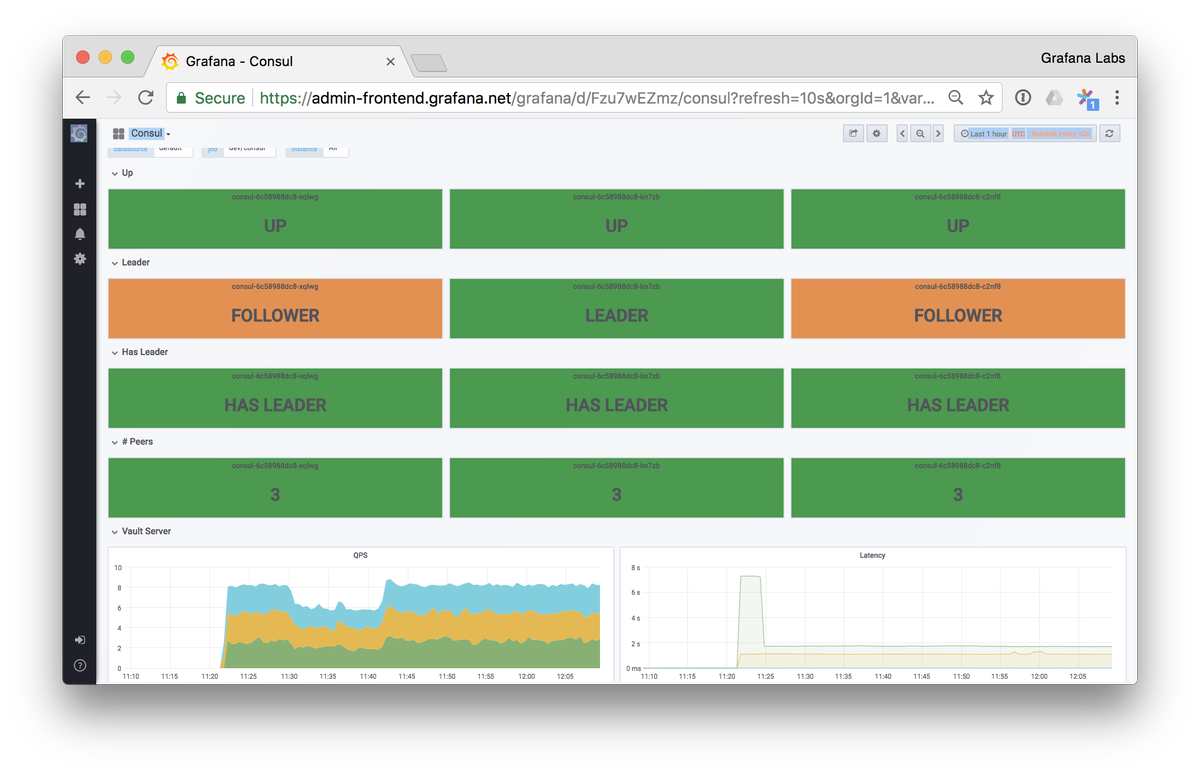Click UP panel for consul-6c58988dc8-c2nf8
This screenshot has height=774, width=1200.
click(x=958, y=219)
